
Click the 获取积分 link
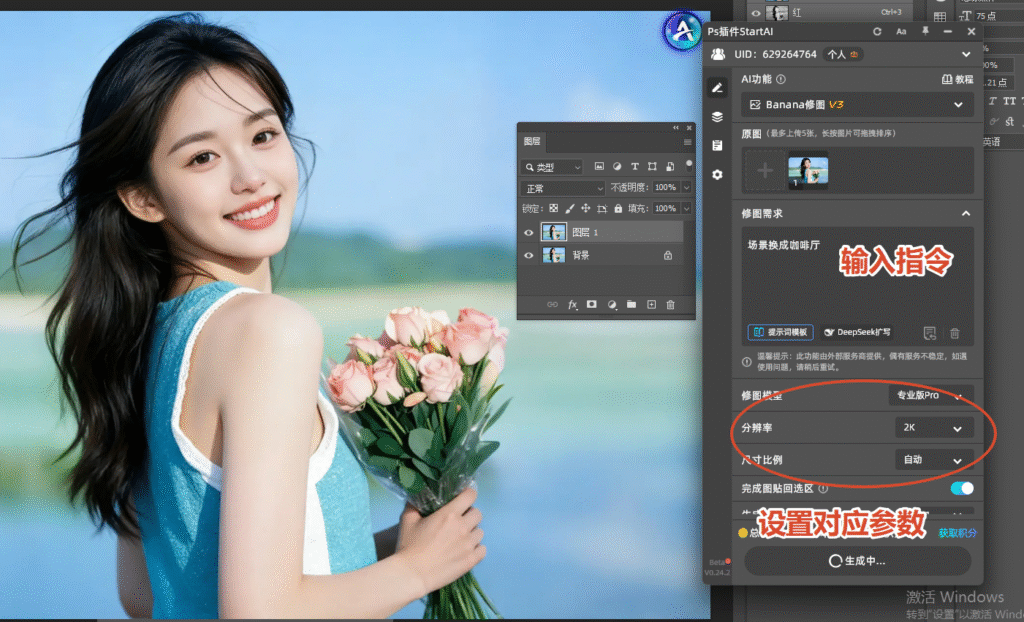tap(957, 533)
